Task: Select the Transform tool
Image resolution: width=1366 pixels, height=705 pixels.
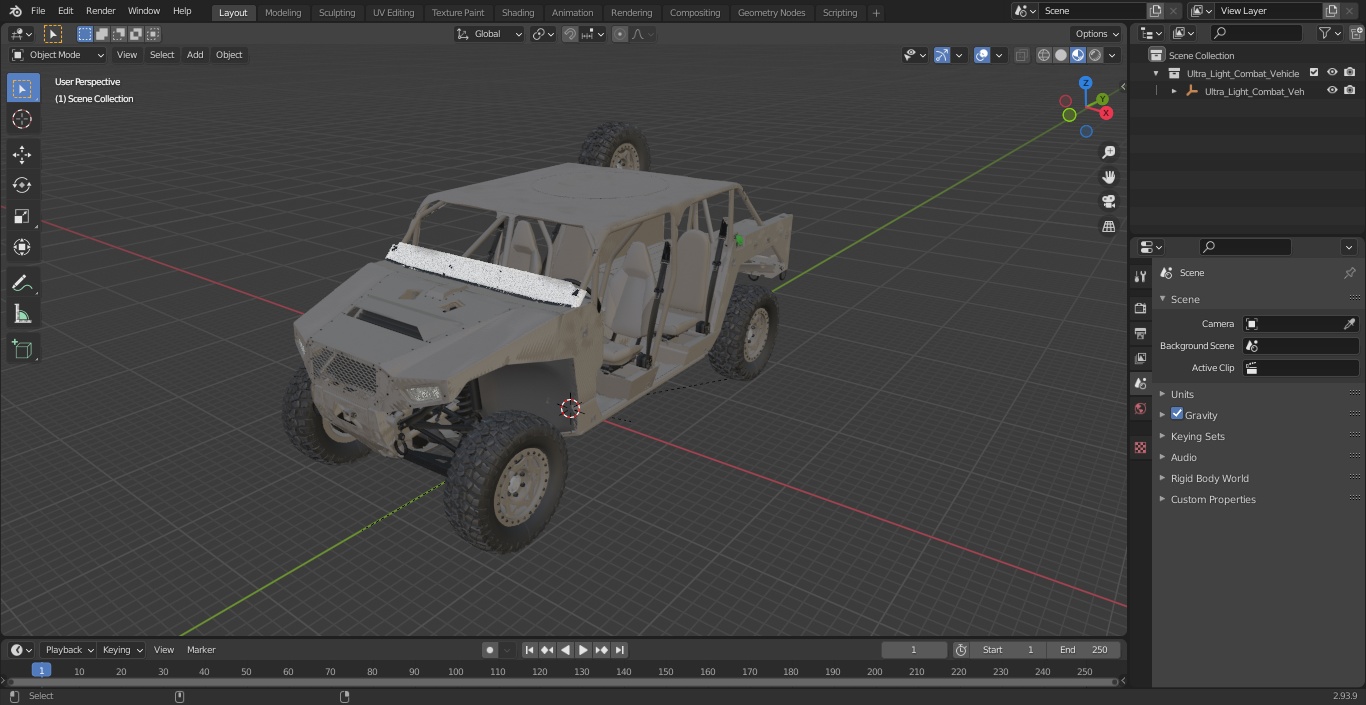Action: [x=22, y=247]
